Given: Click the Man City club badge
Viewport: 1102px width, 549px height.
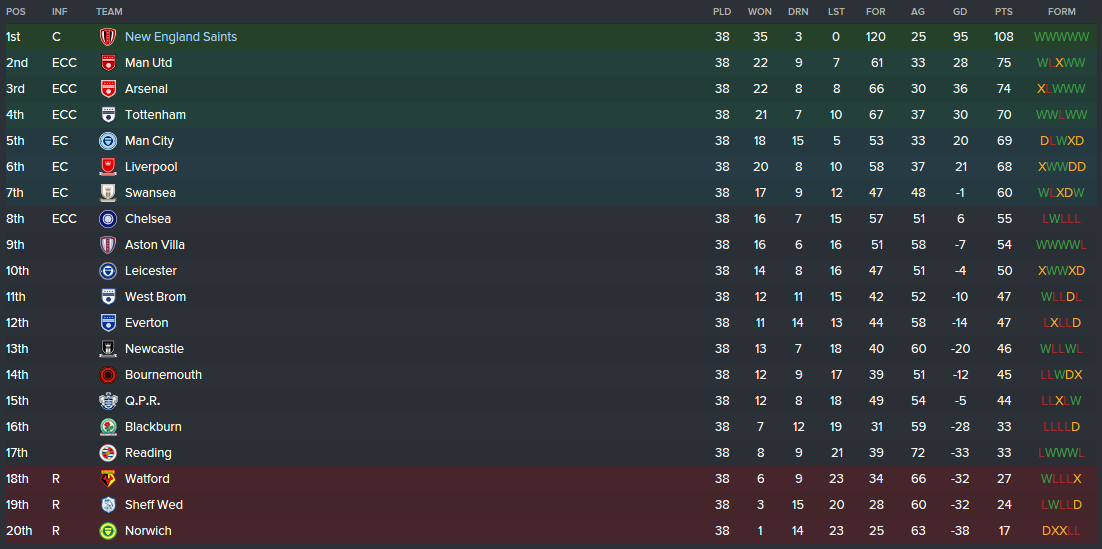Looking at the screenshot, I should click(108, 141).
